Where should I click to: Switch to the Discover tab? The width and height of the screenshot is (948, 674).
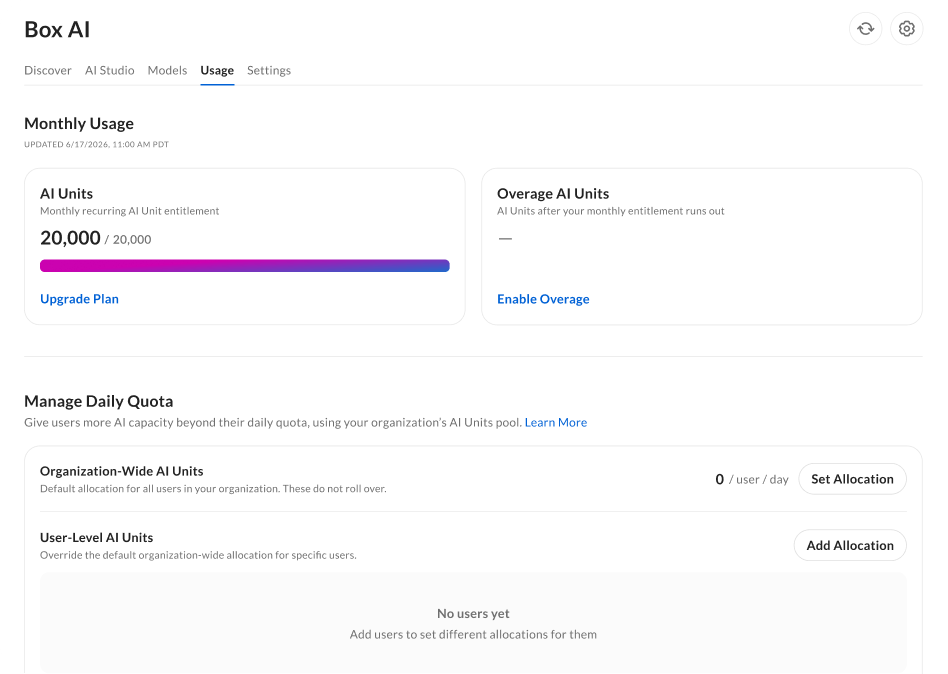click(x=48, y=70)
